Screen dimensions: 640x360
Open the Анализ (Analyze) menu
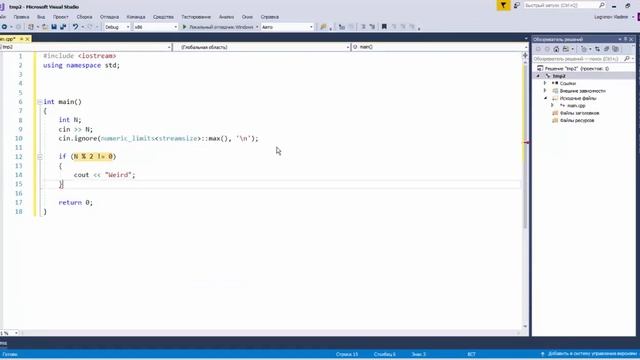[226, 17]
